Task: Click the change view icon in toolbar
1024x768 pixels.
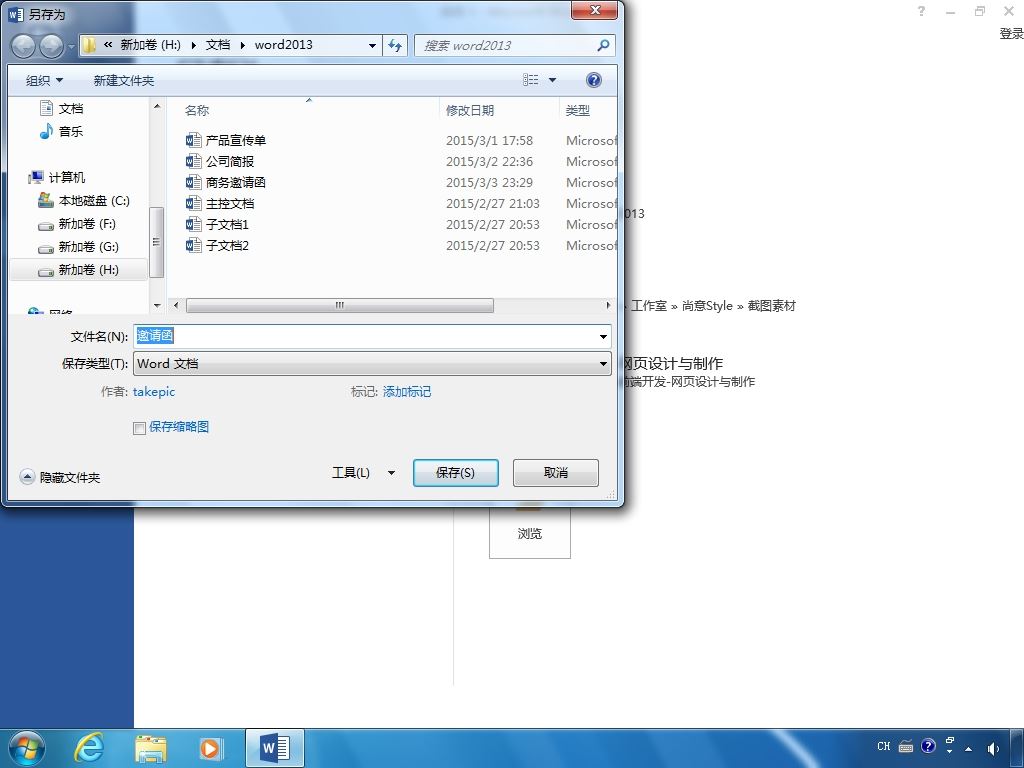Action: point(530,80)
